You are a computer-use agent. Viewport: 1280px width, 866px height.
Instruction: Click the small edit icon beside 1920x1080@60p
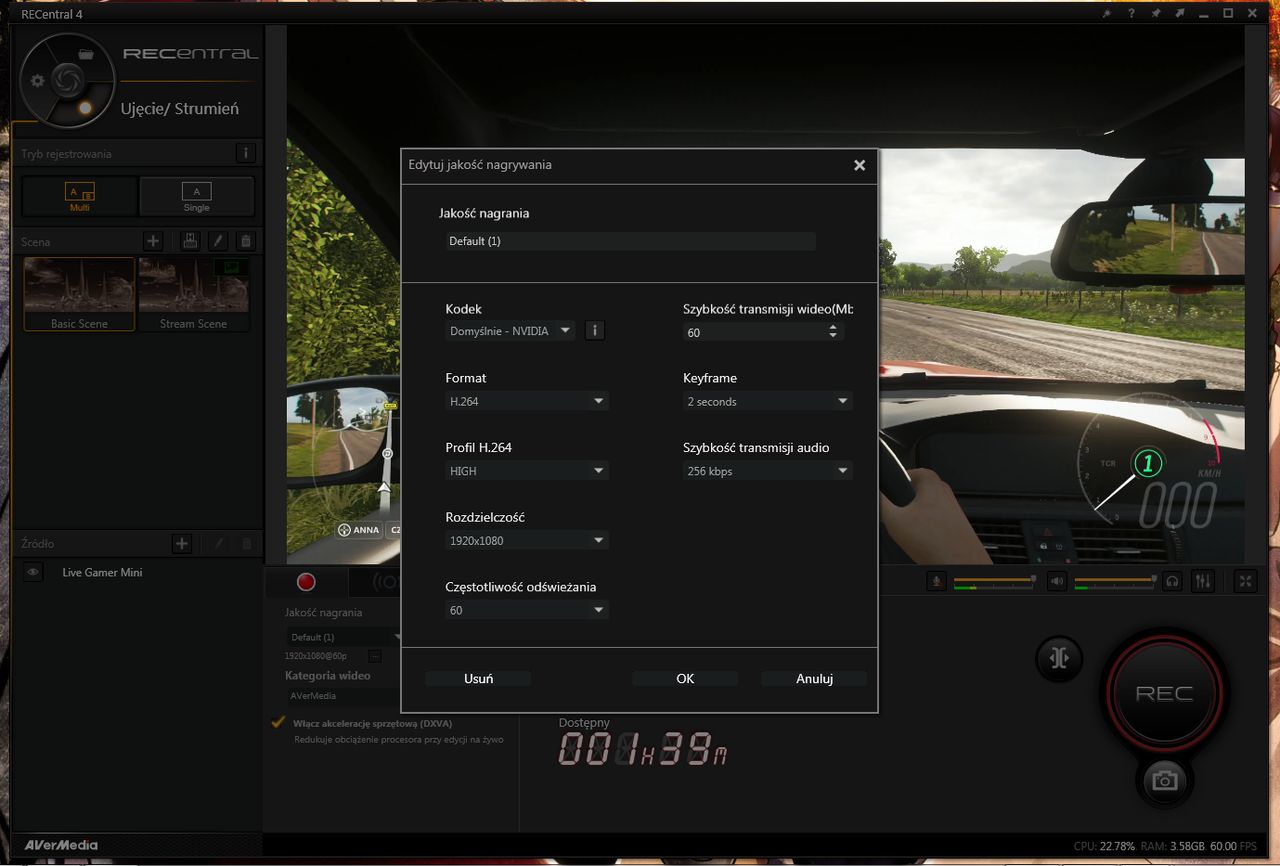pyautogui.click(x=375, y=656)
